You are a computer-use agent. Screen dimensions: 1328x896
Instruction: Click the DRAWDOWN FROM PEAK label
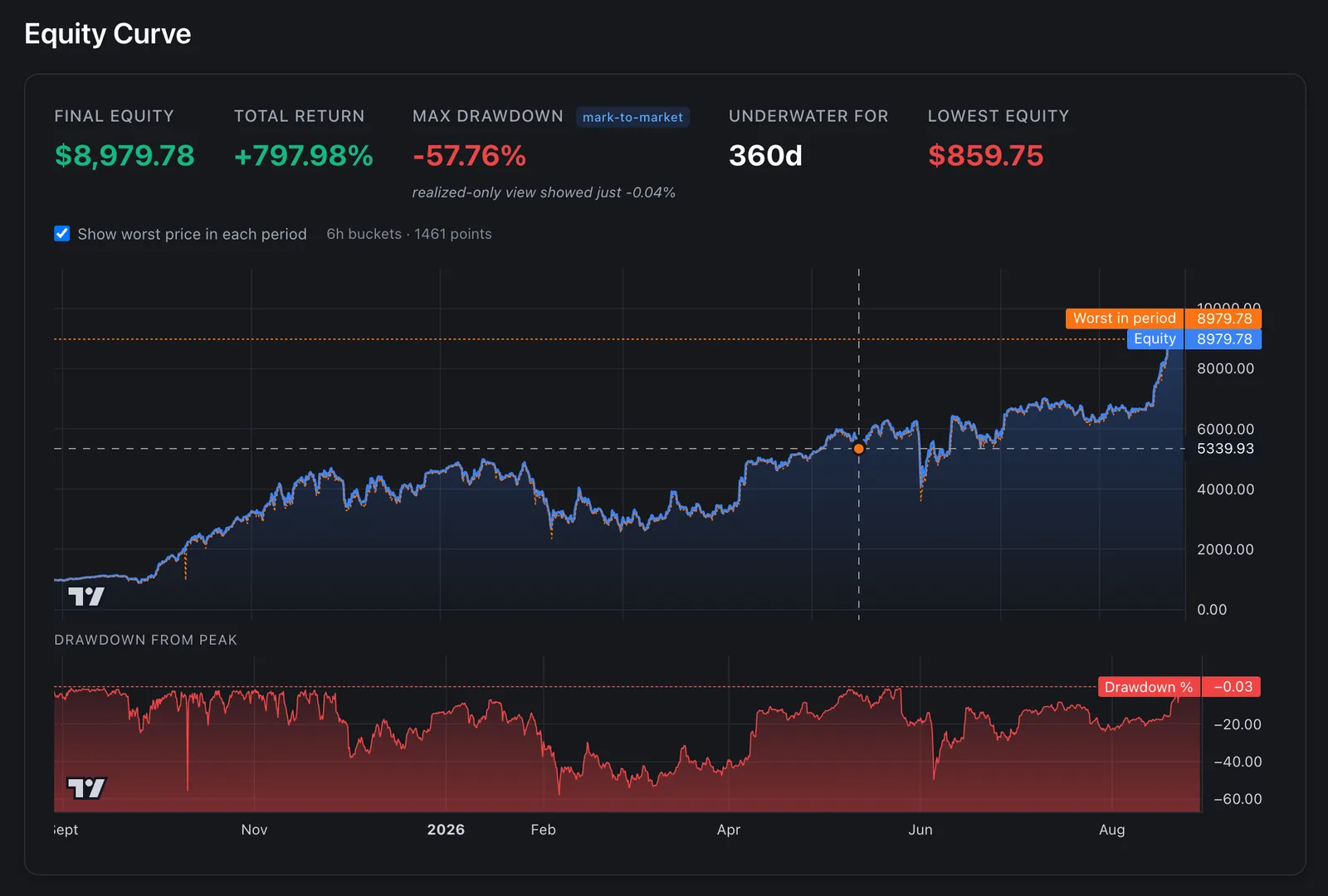146,640
